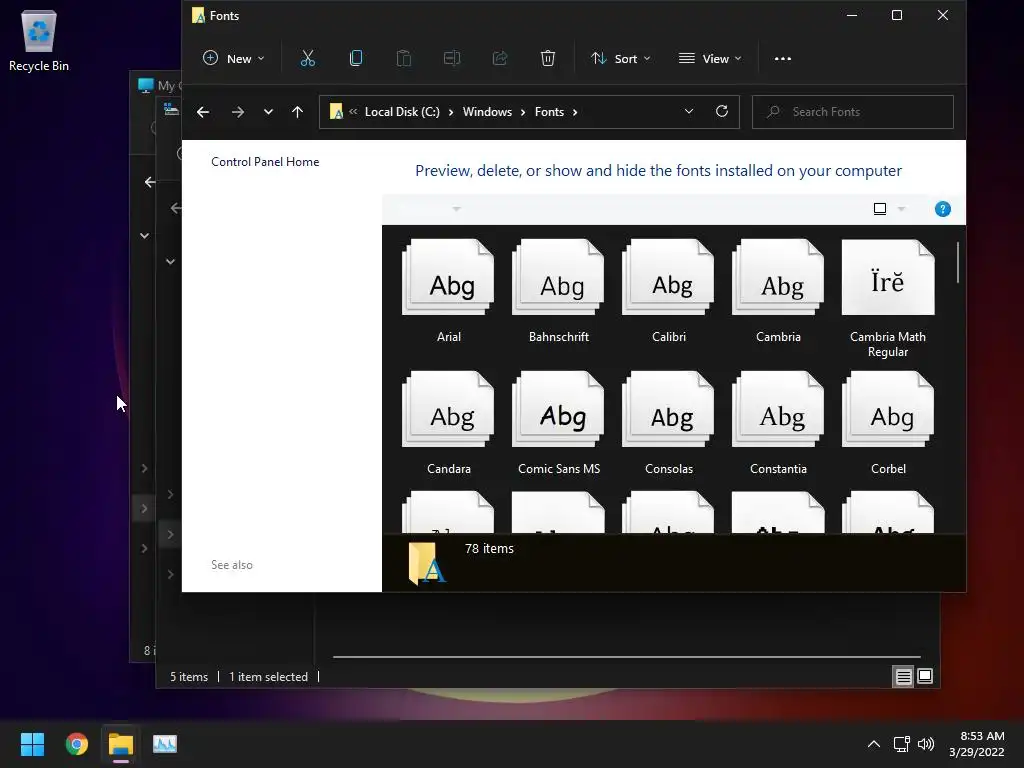Click the Delete trash can icon
Screen dimensions: 1024x768
coord(548,59)
